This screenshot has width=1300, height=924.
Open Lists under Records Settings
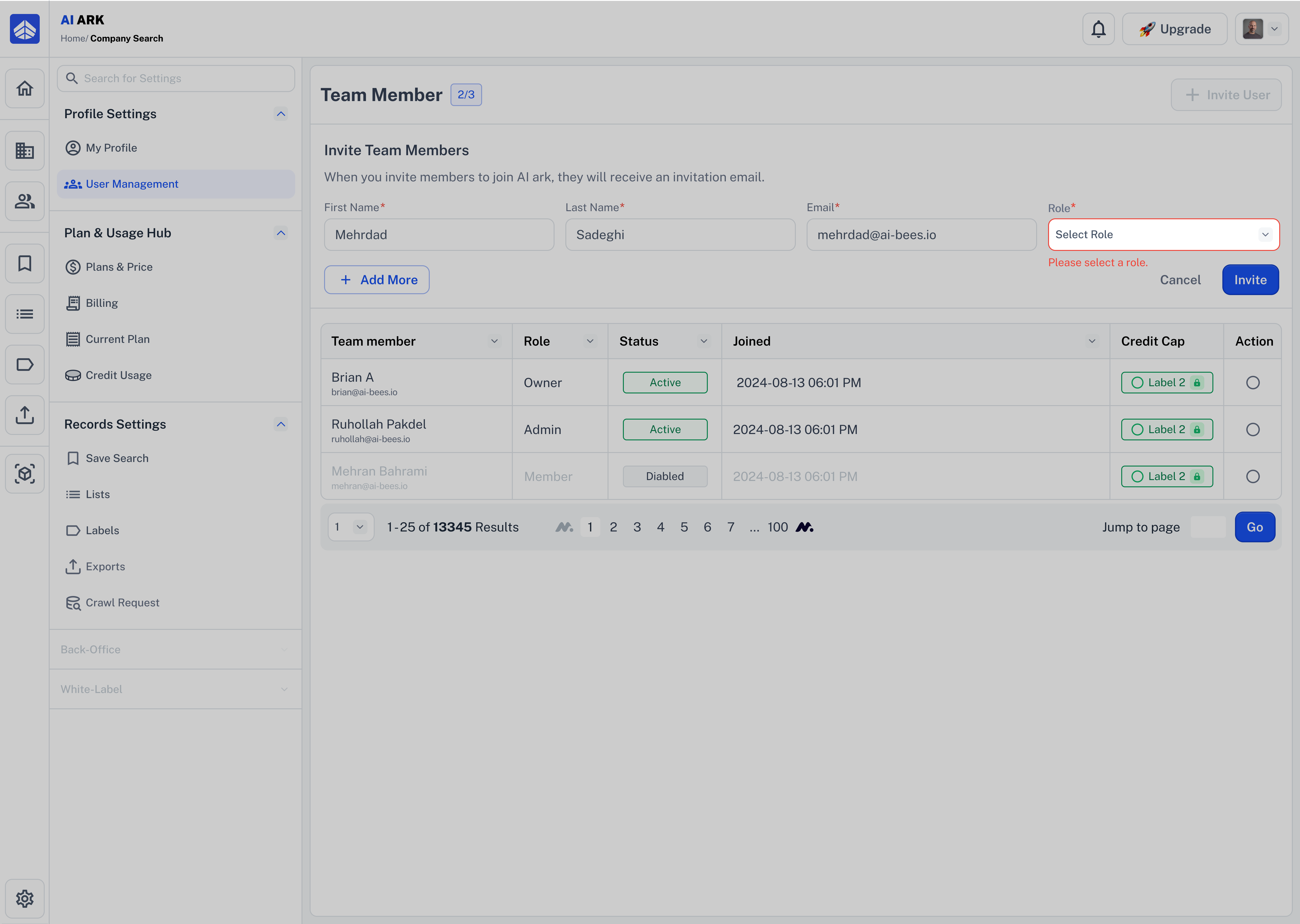(176, 494)
